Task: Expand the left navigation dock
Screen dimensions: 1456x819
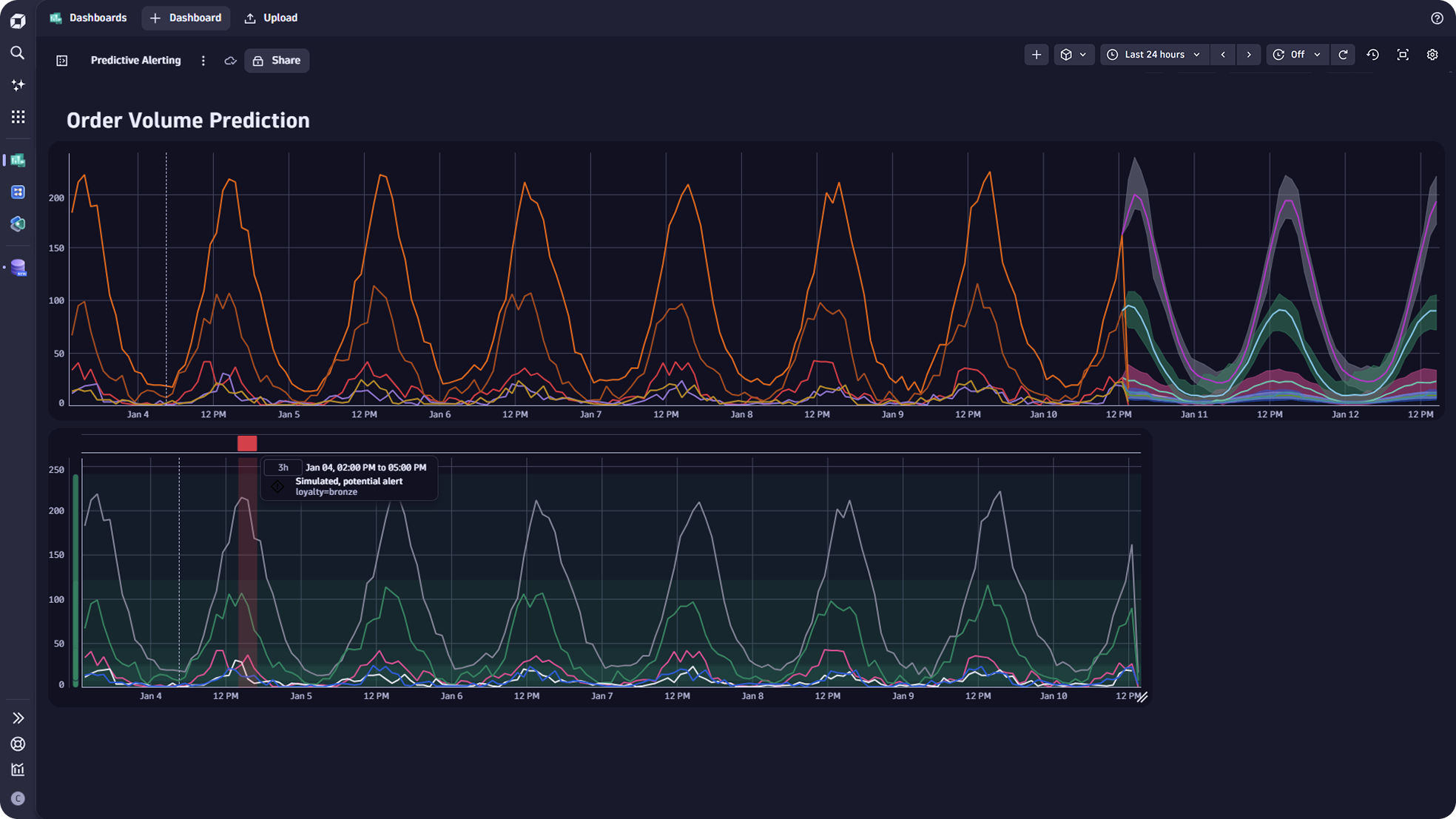Action: tap(18, 718)
